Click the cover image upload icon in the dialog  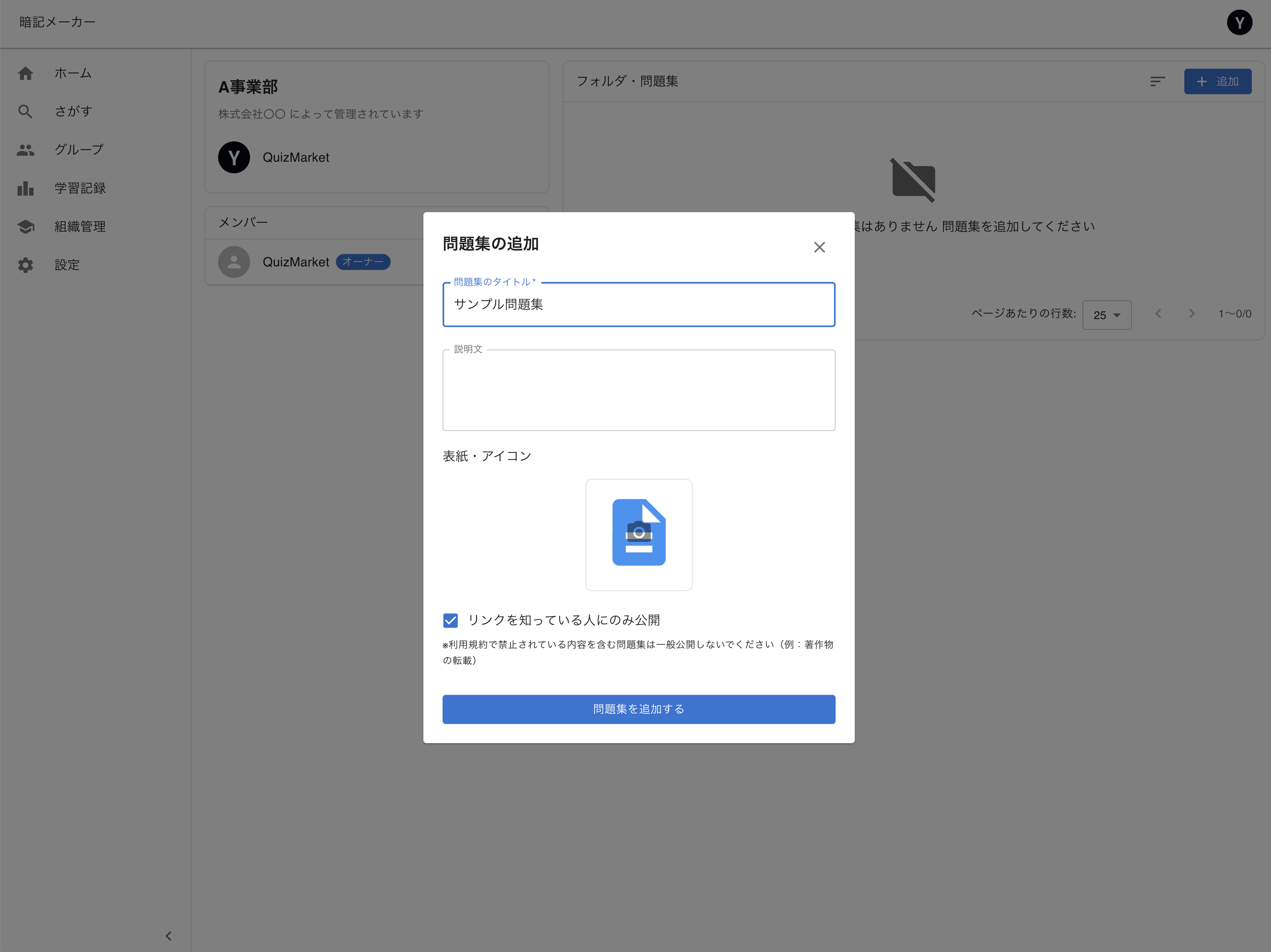click(639, 534)
